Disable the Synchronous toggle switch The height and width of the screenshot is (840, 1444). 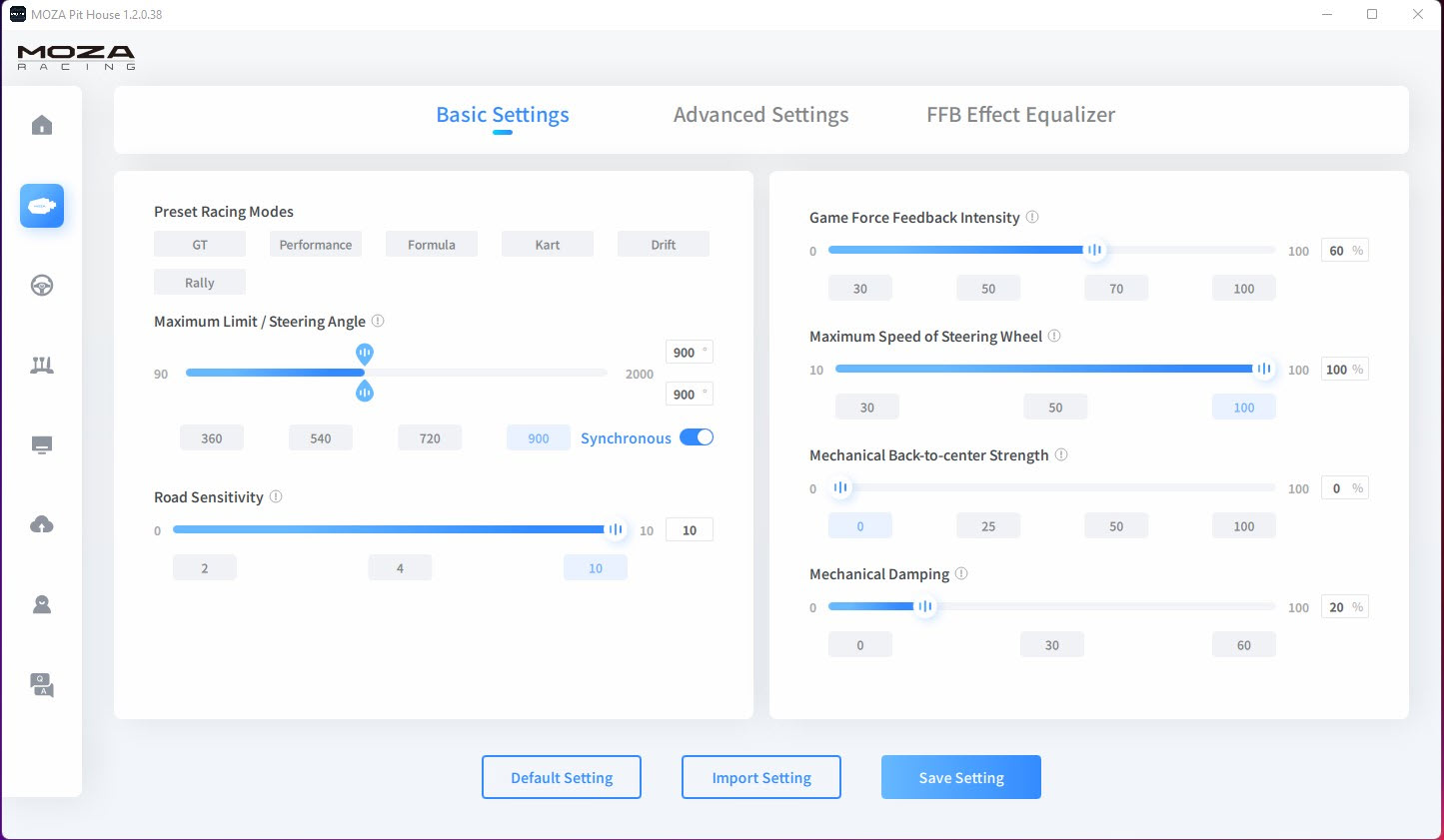click(x=697, y=437)
